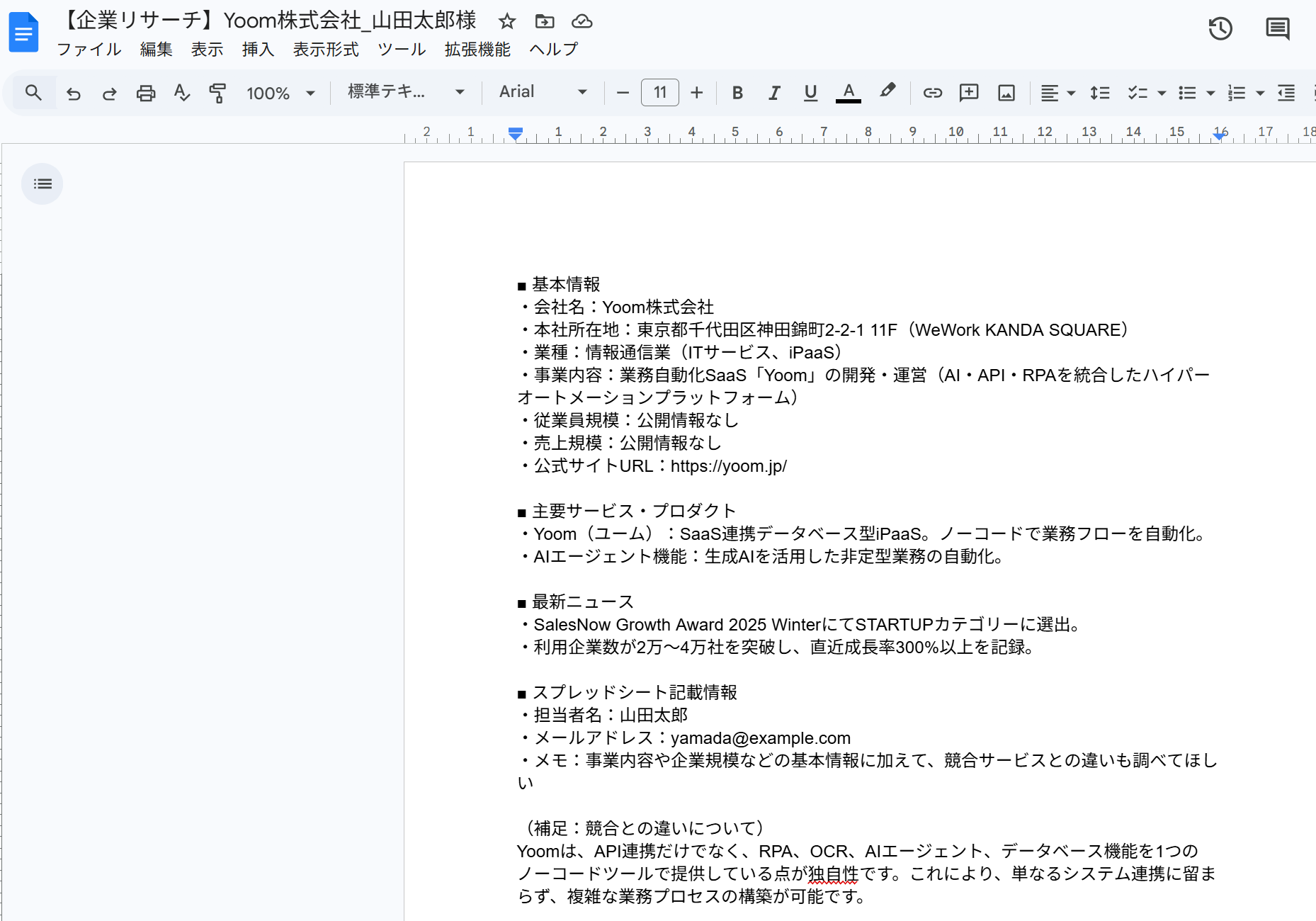Click the ■ 基本情報 heading

tap(559, 285)
